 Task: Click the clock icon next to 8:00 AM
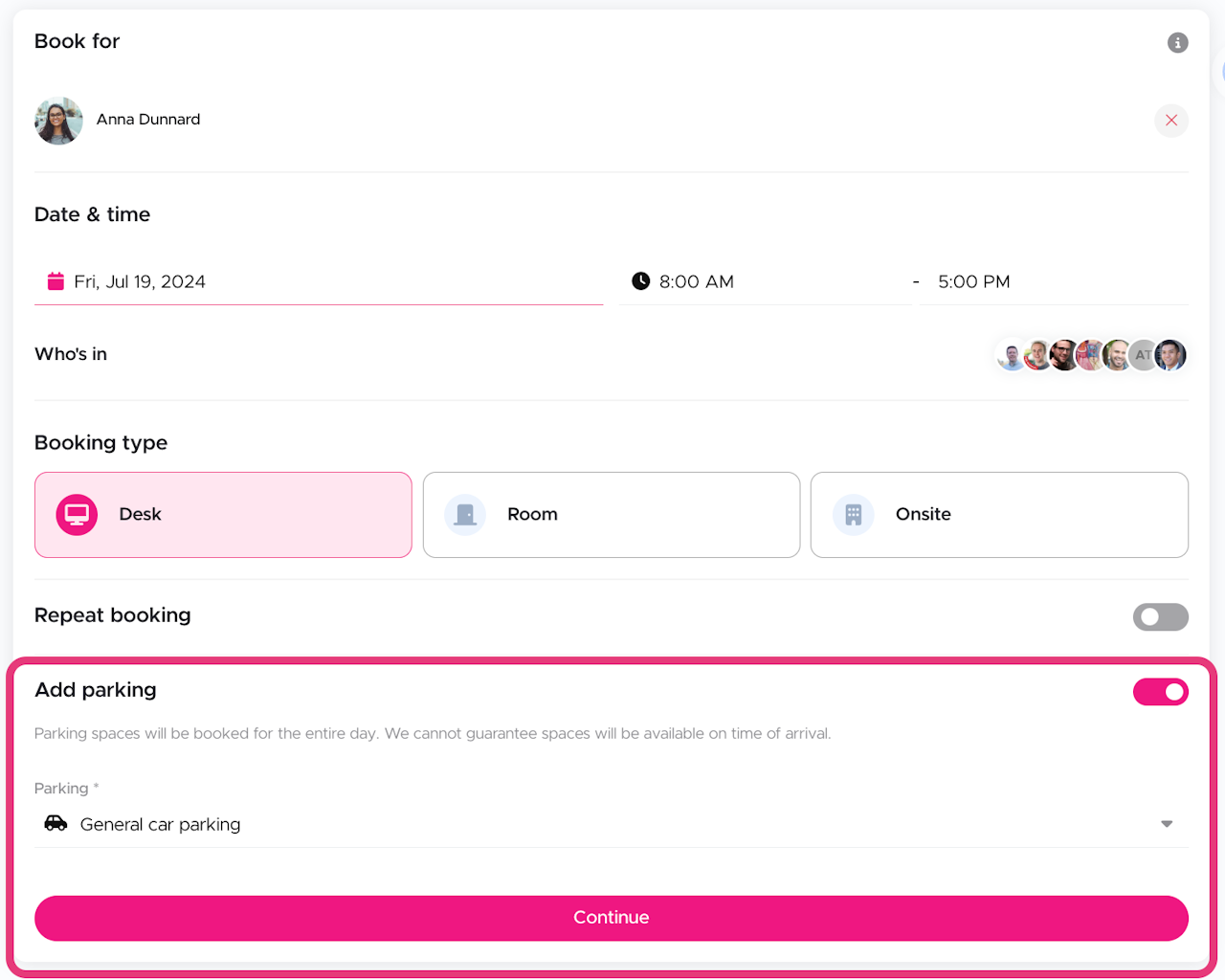(640, 281)
